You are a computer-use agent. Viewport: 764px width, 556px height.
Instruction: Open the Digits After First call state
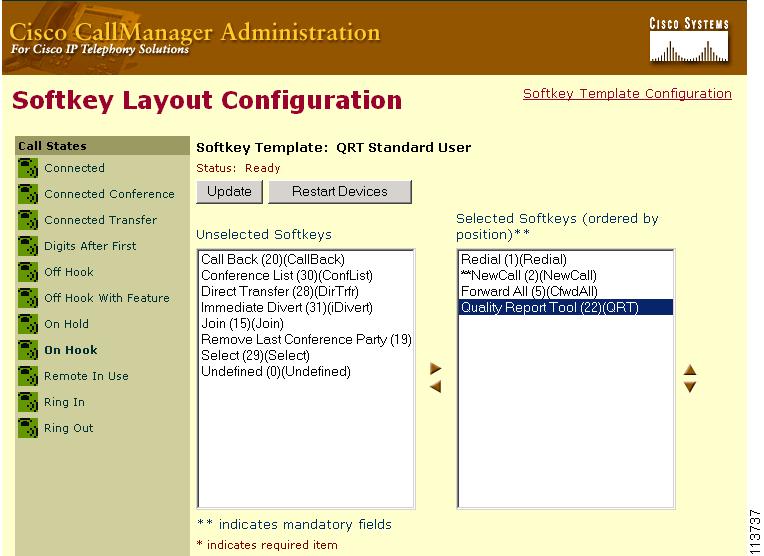(90, 246)
